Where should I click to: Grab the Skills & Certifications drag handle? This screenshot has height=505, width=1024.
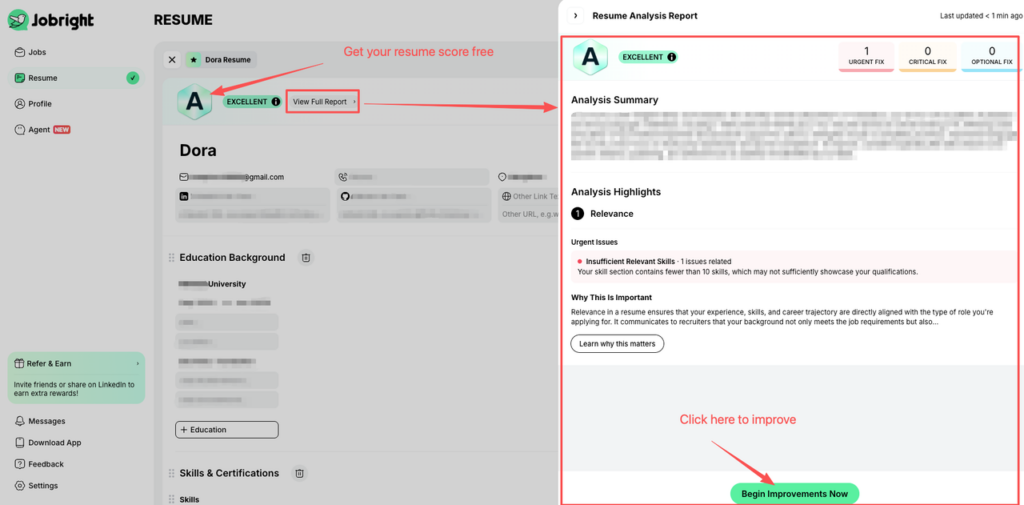click(x=172, y=473)
